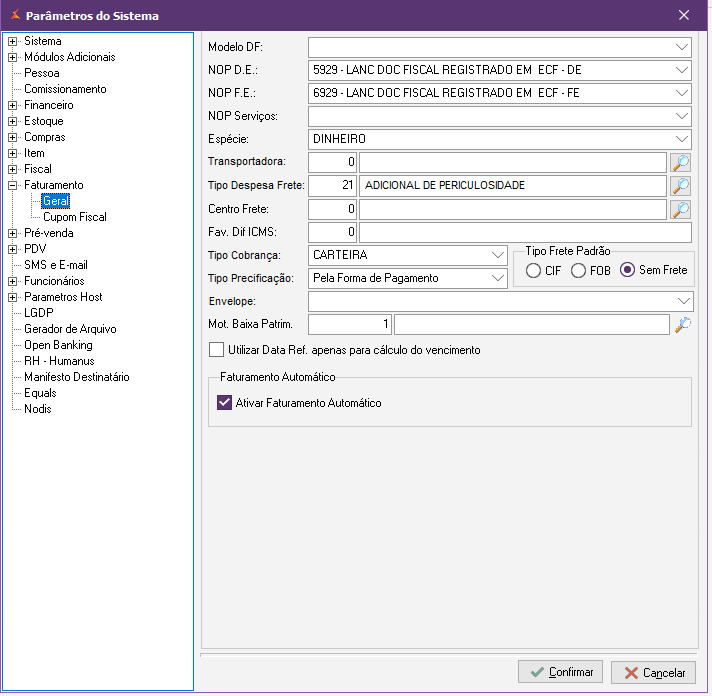Click Fav. Dif ICMS description field
The height and width of the screenshot is (696, 712).
pos(525,232)
